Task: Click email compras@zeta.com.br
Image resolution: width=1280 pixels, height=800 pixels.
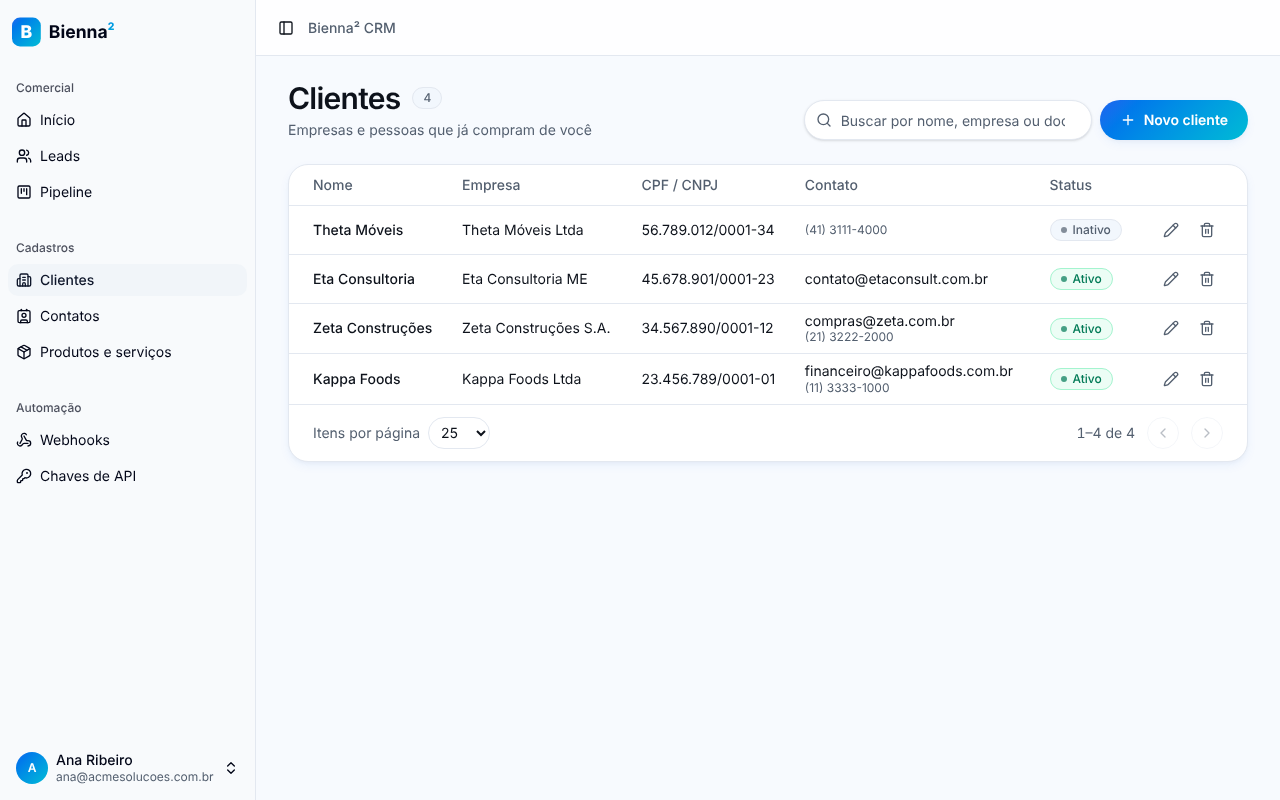Action: coord(880,321)
